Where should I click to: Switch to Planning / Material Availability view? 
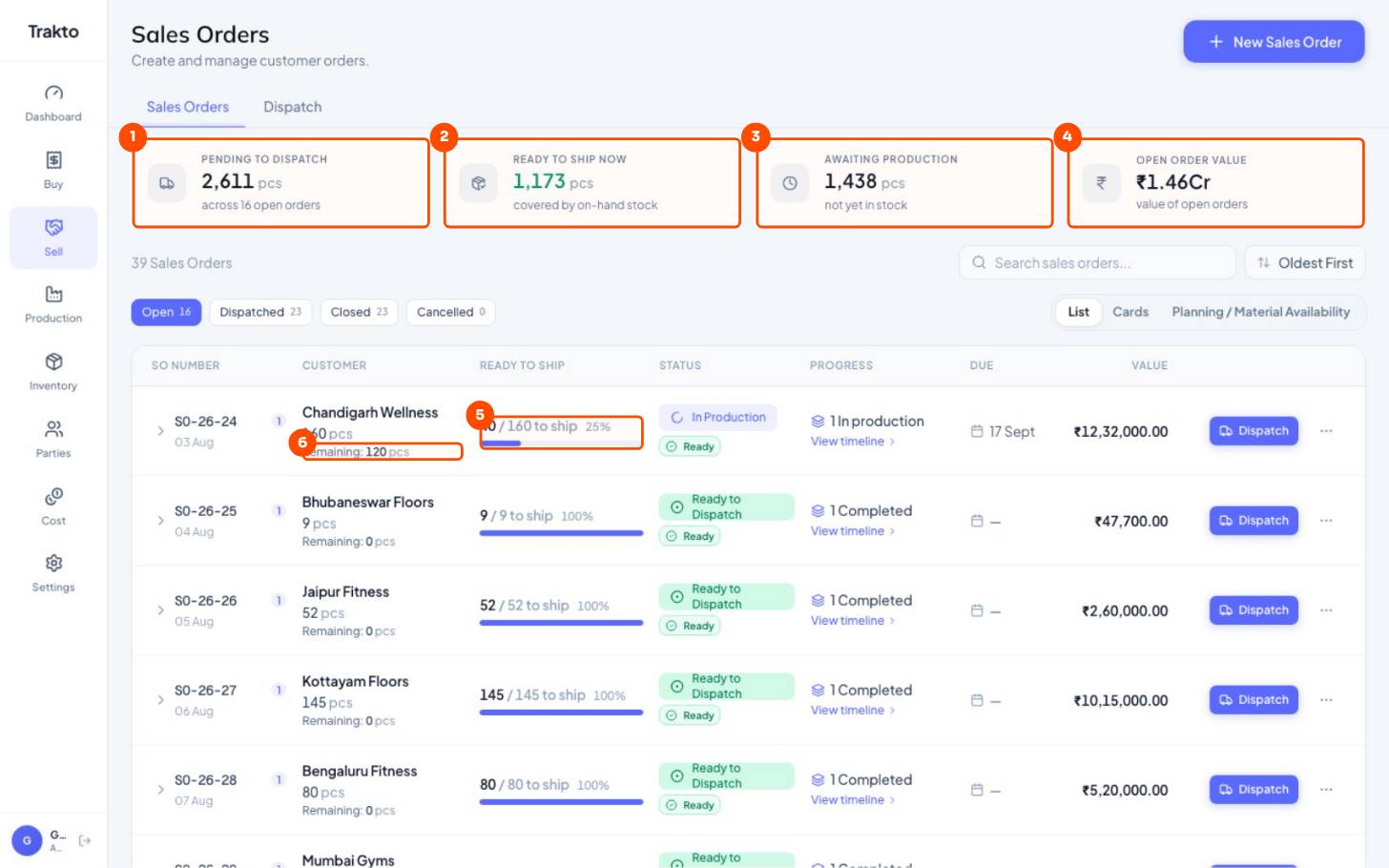[1260, 312]
